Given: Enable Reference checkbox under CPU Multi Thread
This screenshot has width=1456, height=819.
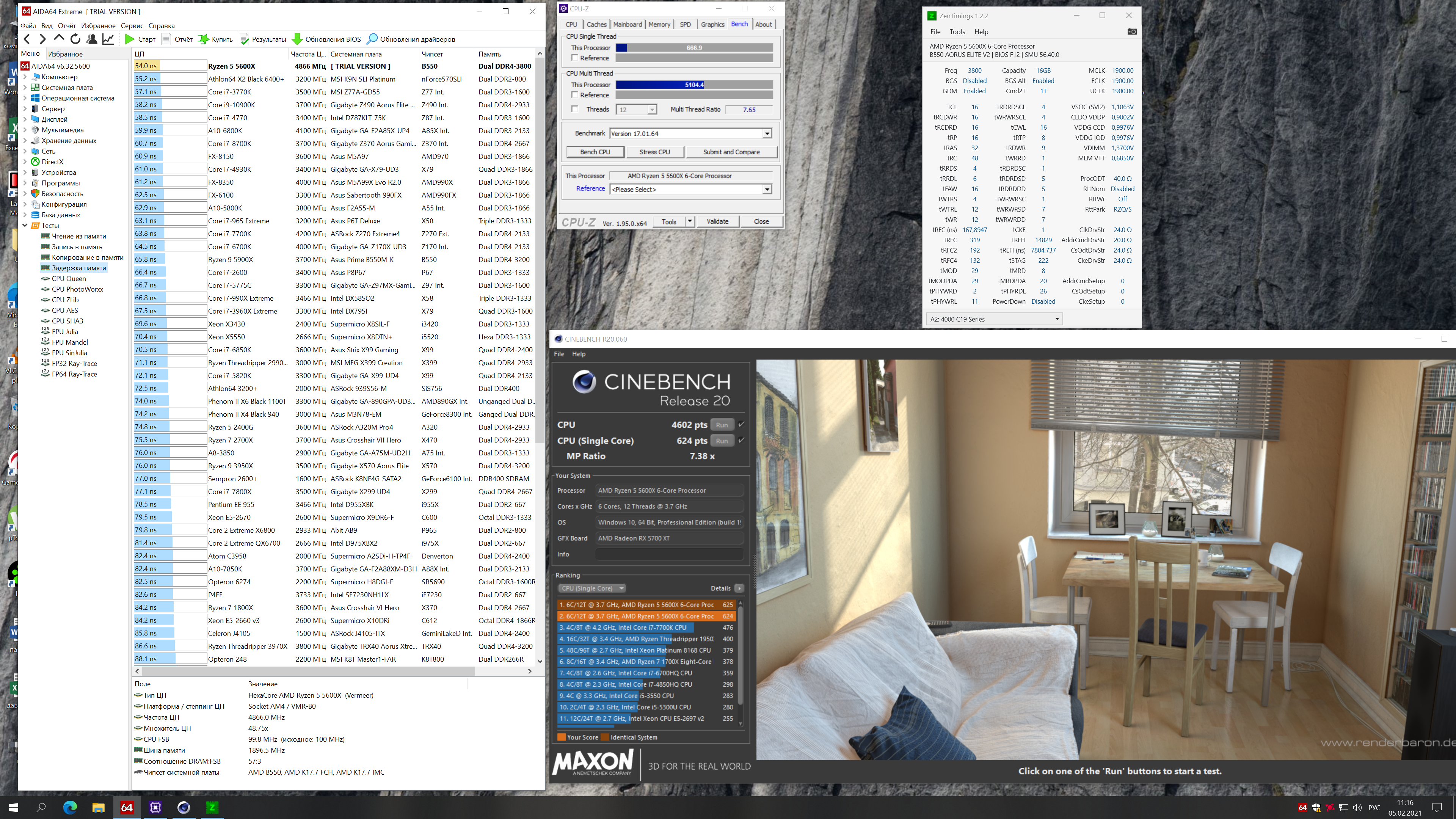Looking at the screenshot, I should (575, 95).
